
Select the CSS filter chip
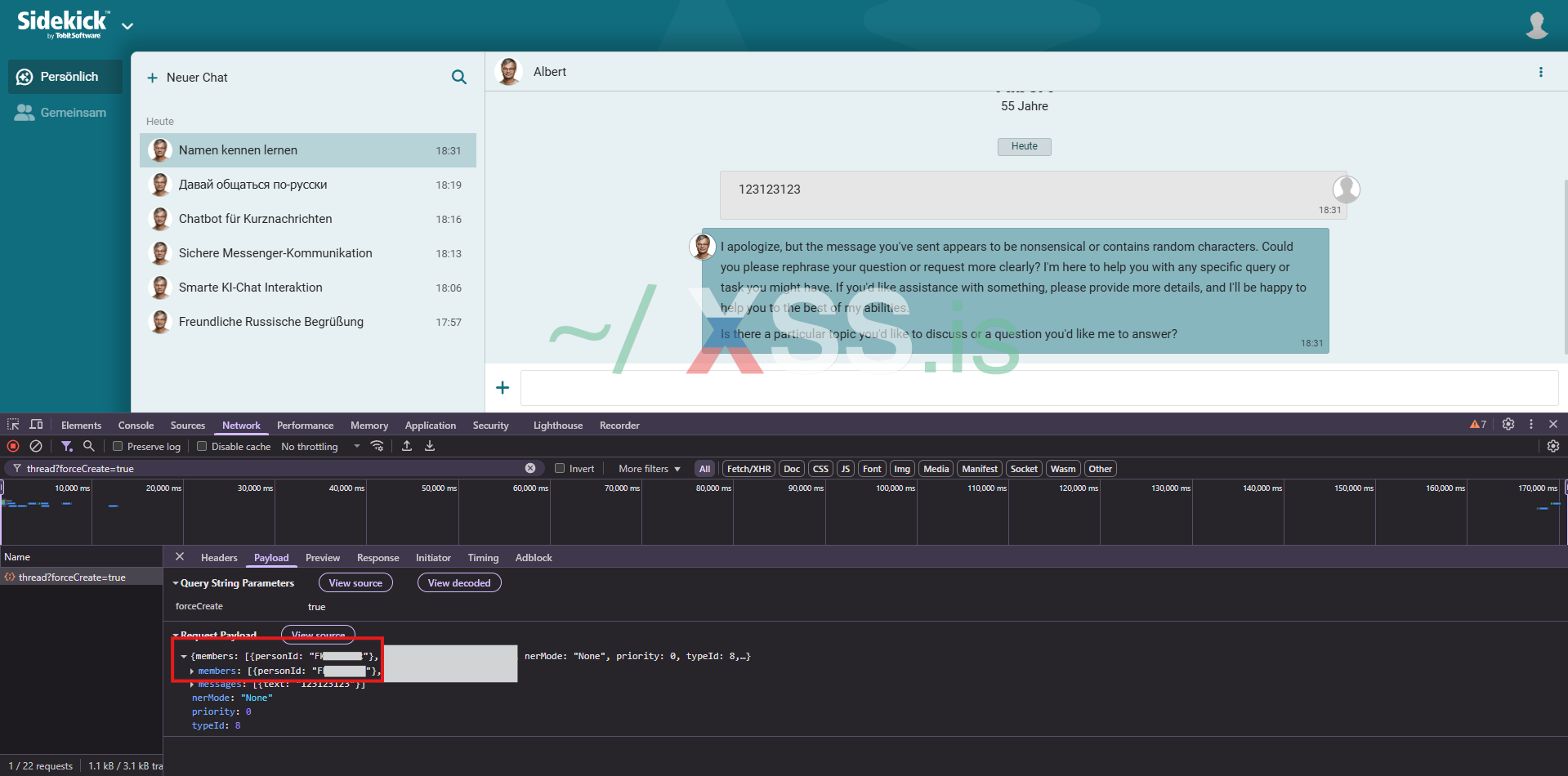click(x=820, y=469)
